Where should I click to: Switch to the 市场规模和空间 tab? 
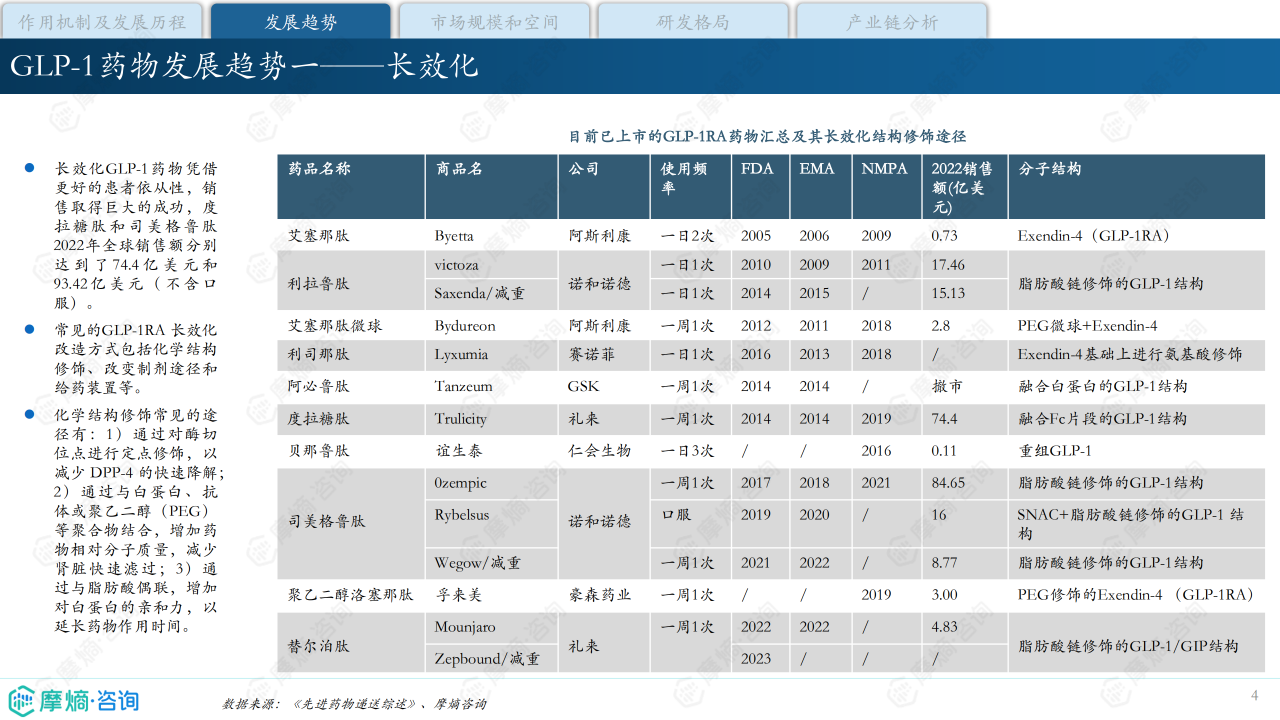point(494,21)
